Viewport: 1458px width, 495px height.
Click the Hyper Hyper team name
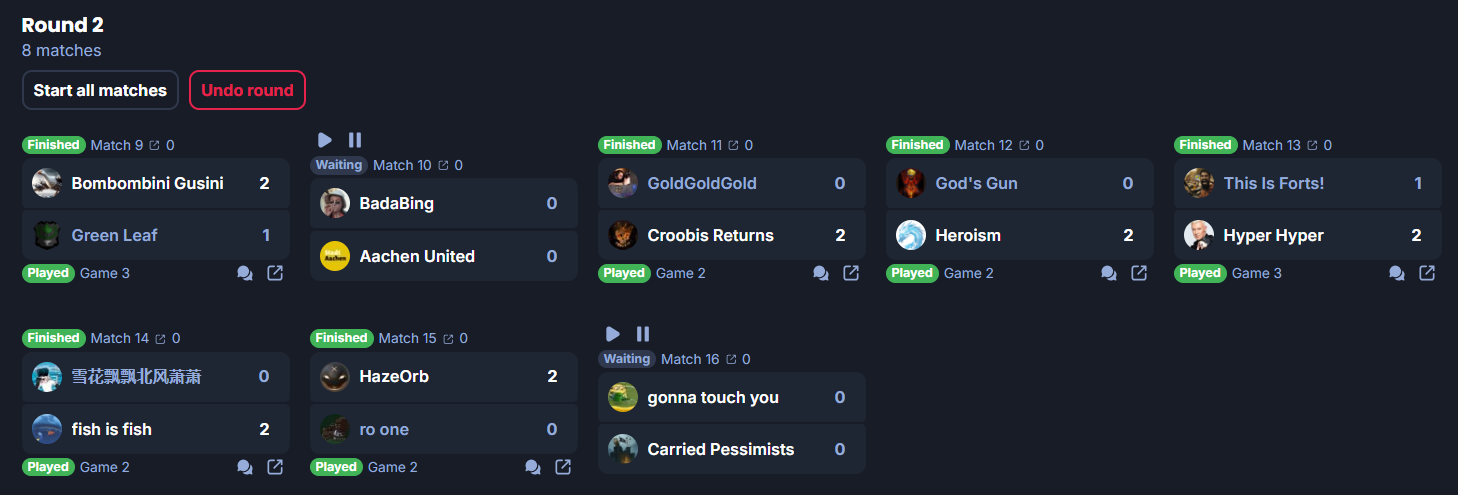[1273, 236]
